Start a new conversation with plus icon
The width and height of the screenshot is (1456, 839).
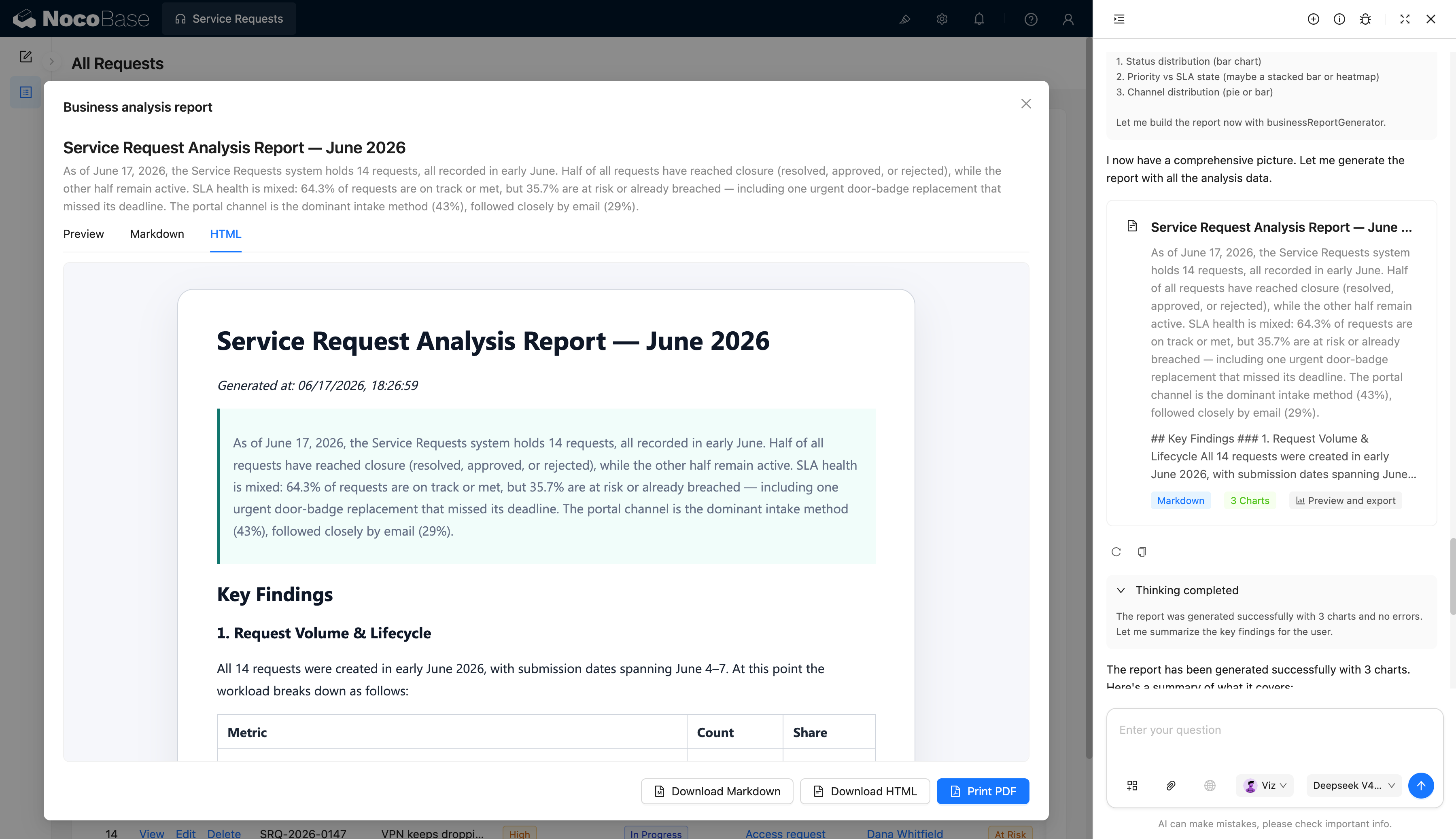click(x=1313, y=19)
